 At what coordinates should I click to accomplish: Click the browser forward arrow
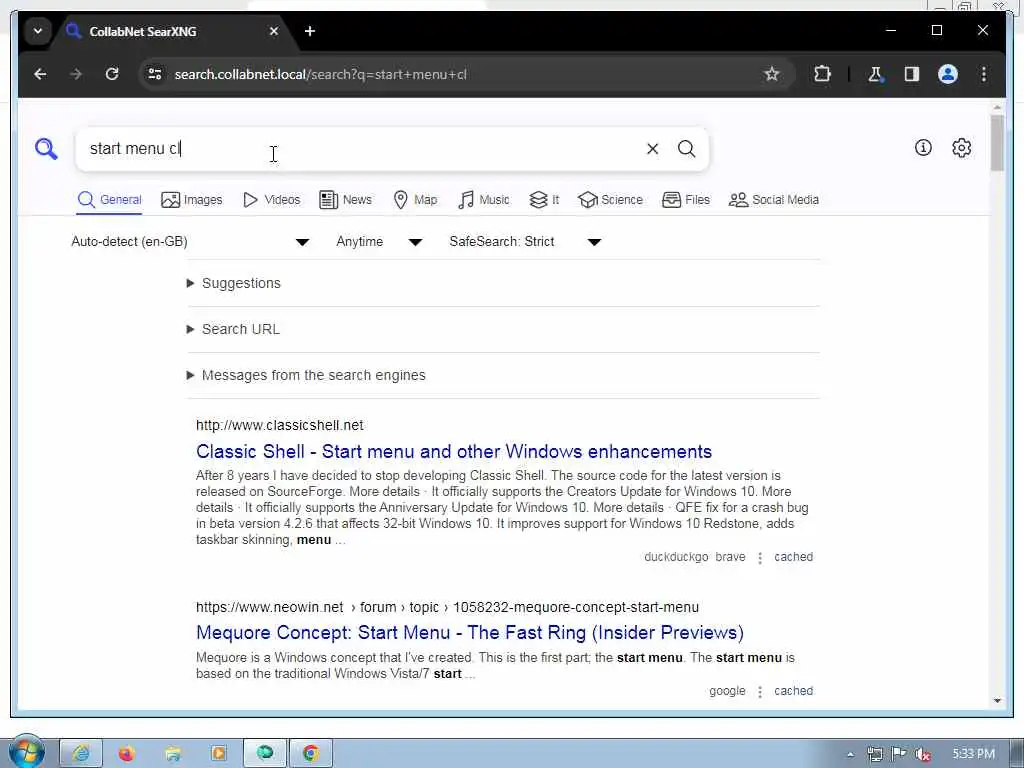click(x=76, y=74)
